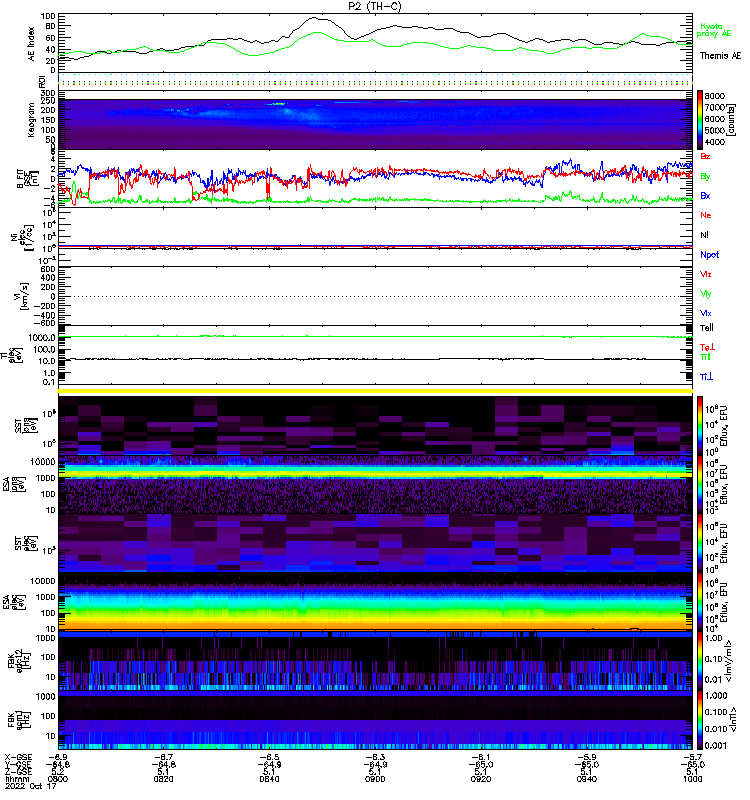Click the ESA ion Eflux color bar
This screenshot has width=750, height=800.
click(700, 484)
